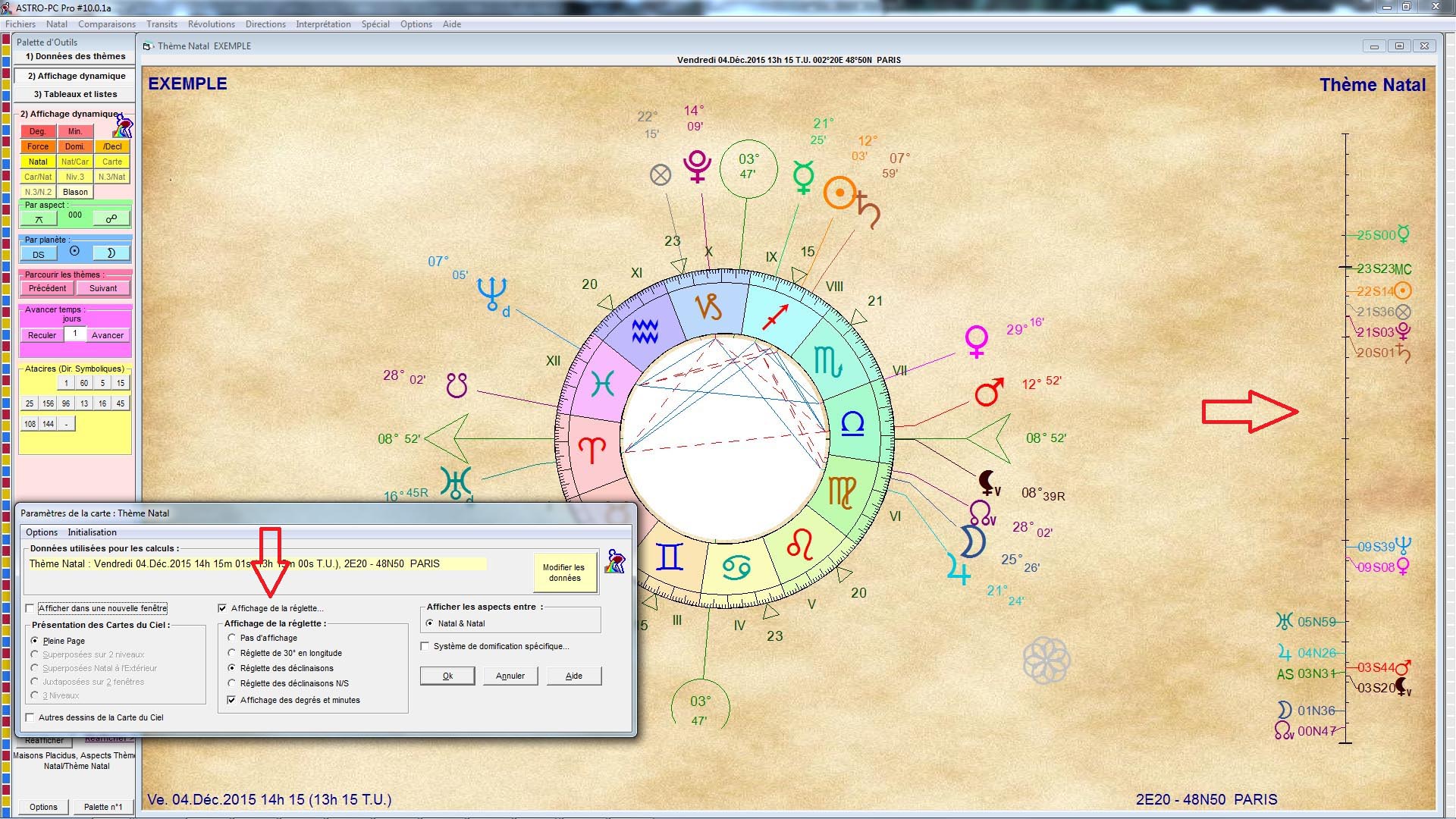This screenshot has width=1456, height=819.
Task: Click the Palette n°1 button
Action: pyautogui.click(x=103, y=807)
